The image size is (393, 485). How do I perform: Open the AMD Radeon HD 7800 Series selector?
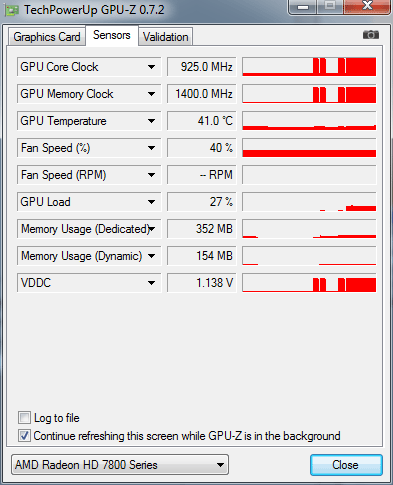pyautogui.click(x=120, y=465)
